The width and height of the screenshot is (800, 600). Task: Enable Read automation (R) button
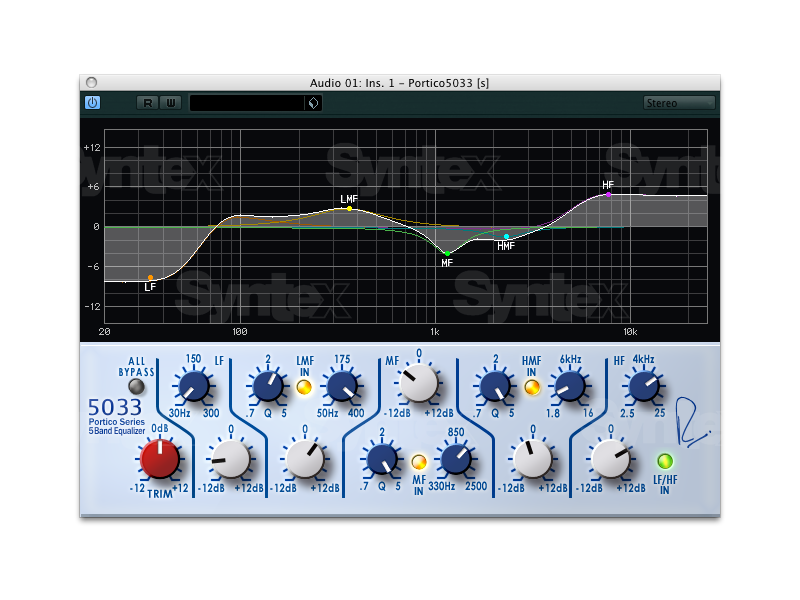148,103
